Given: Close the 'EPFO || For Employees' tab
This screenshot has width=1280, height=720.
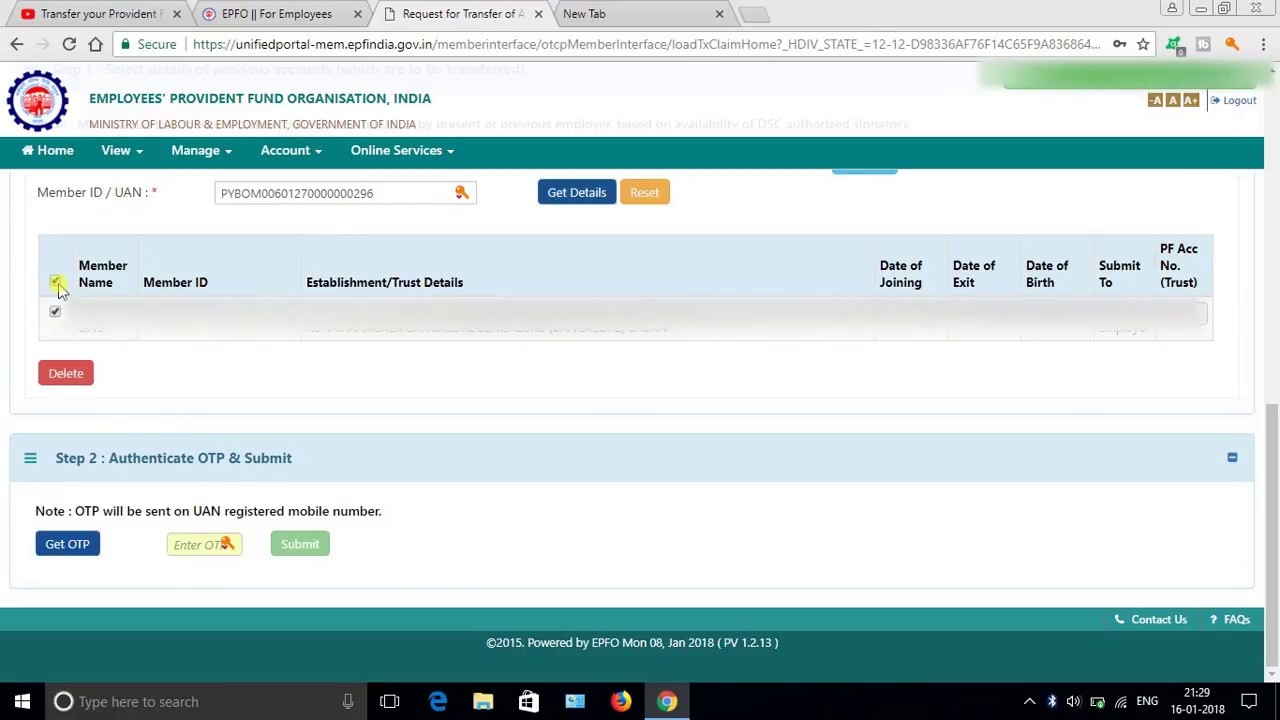Looking at the screenshot, I should 357,14.
